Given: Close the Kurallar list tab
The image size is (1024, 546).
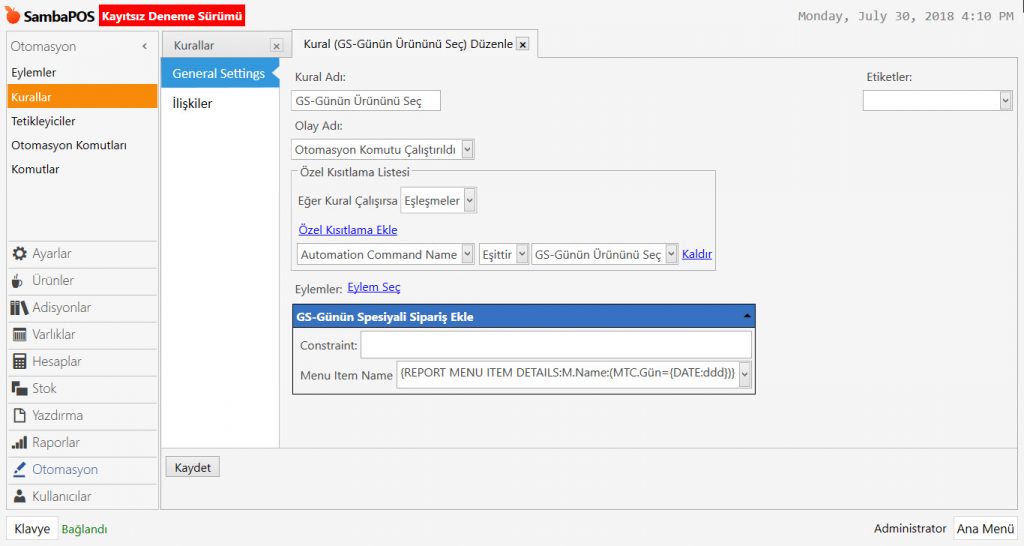Looking at the screenshot, I should [x=276, y=46].
